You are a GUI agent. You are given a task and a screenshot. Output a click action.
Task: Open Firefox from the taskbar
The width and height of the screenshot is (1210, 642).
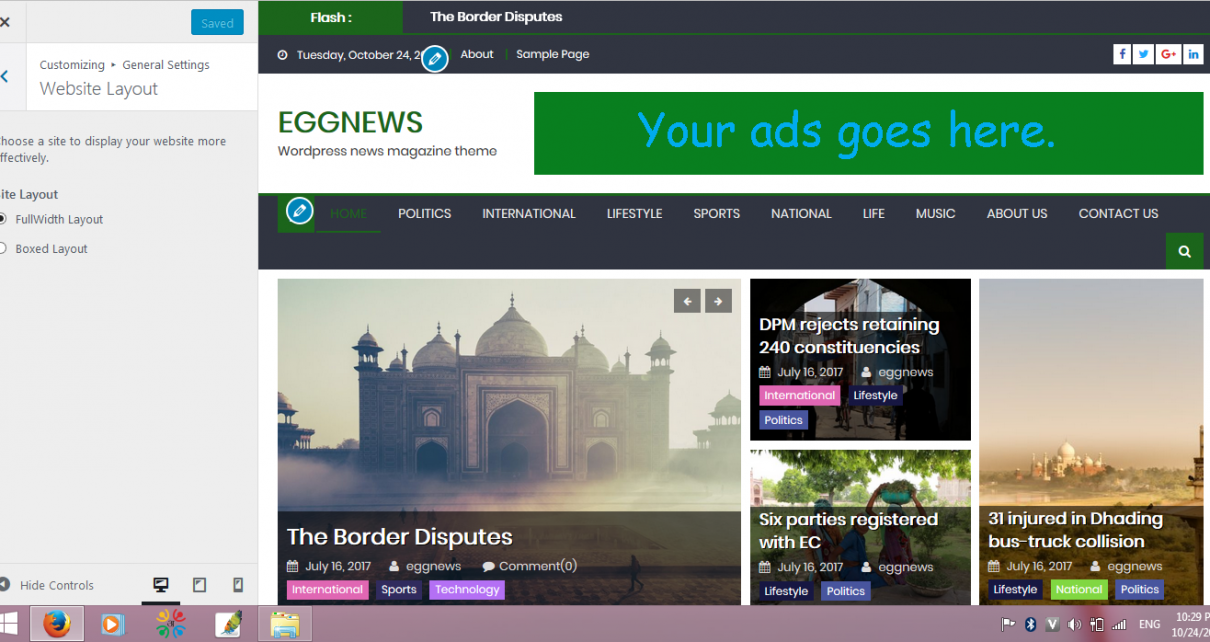(57, 624)
